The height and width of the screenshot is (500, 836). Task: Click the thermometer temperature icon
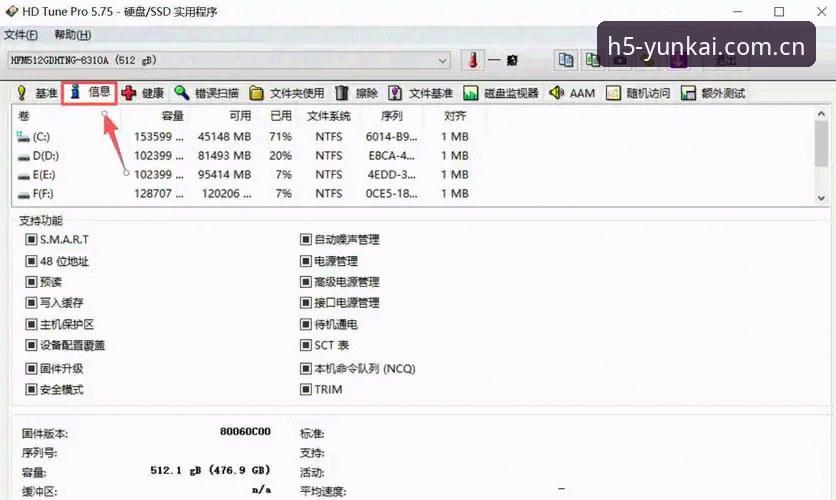(473, 60)
